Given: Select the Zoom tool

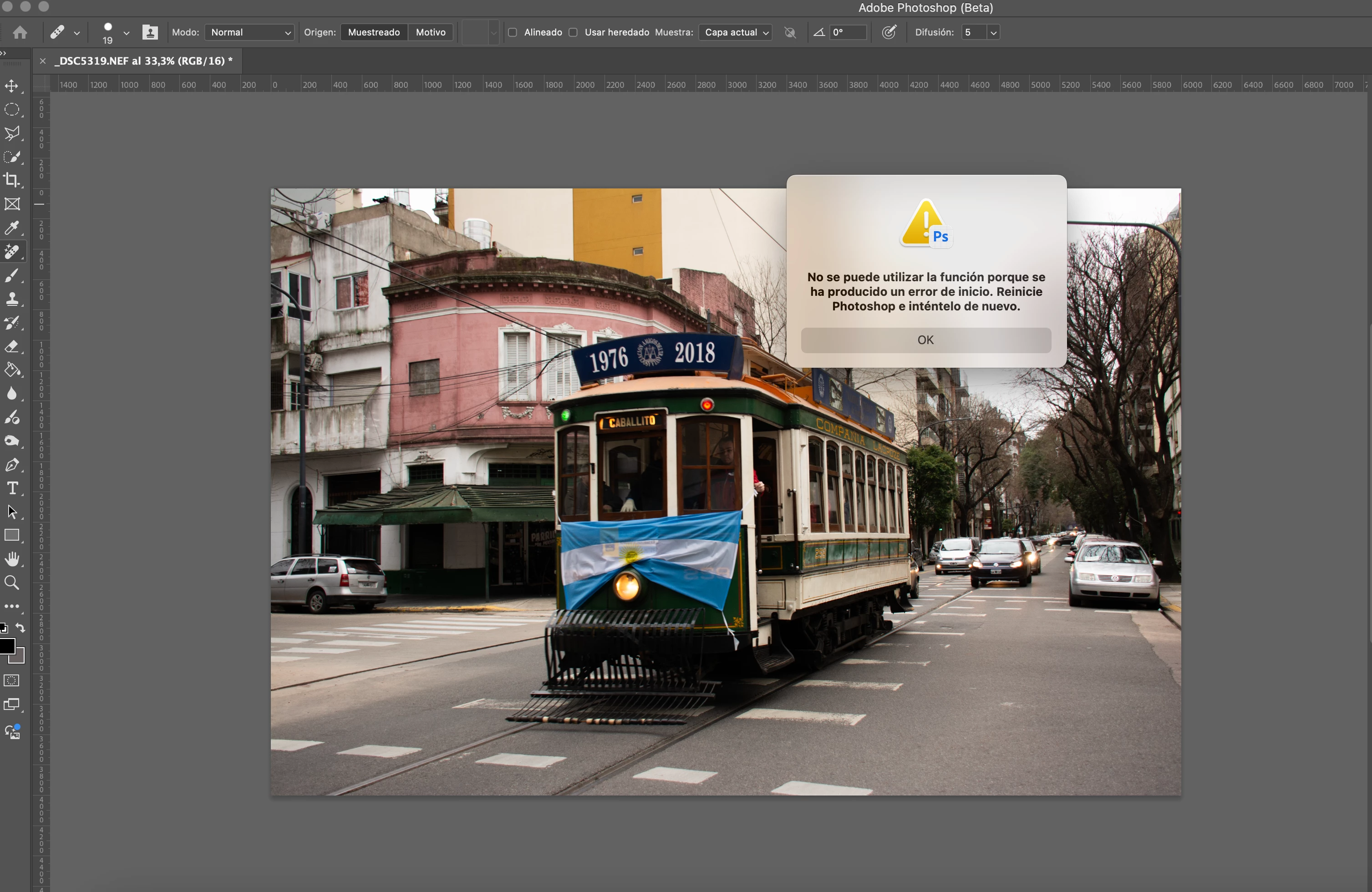Looking at the screenshot, I should (x=11, y=583).
